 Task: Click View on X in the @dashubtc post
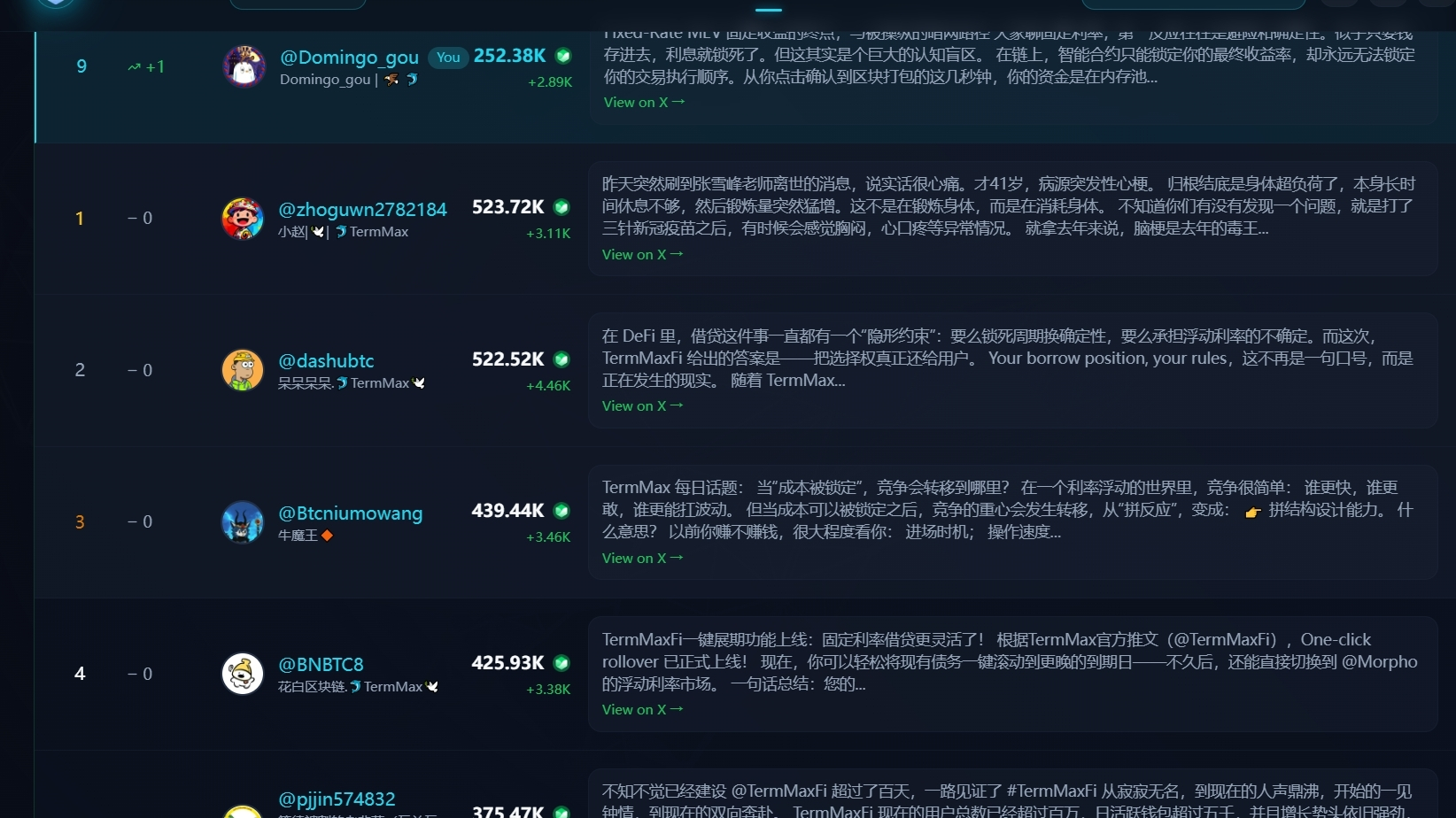click(x=642, y=406)
